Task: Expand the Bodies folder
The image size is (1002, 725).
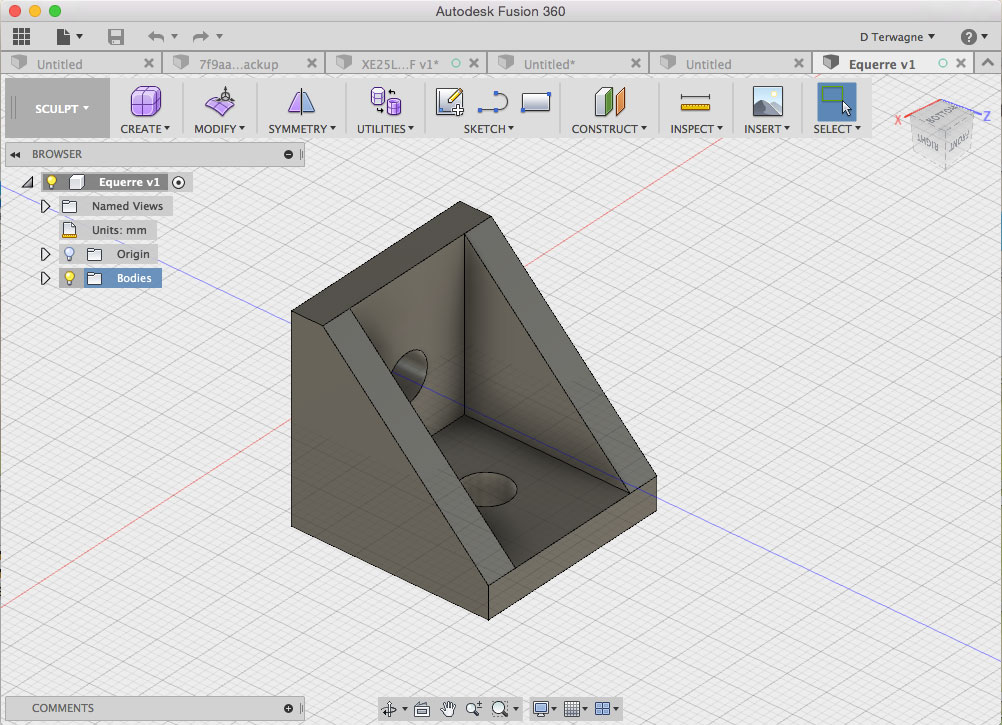Action: point(45,279)
